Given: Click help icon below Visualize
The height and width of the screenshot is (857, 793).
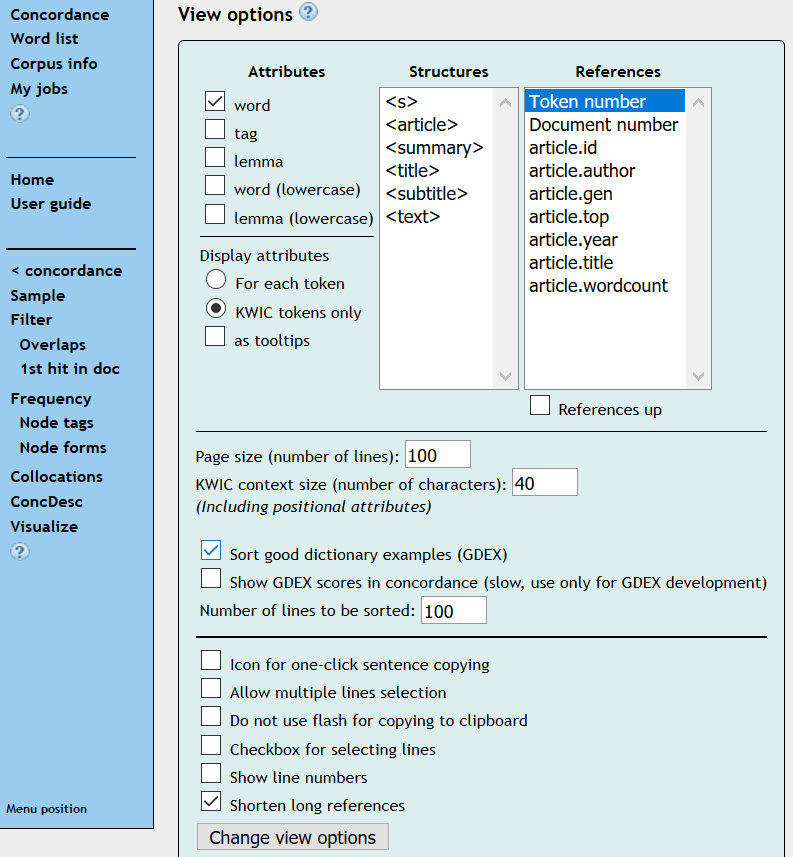Looking at the screenshot, I should (20, 551).
